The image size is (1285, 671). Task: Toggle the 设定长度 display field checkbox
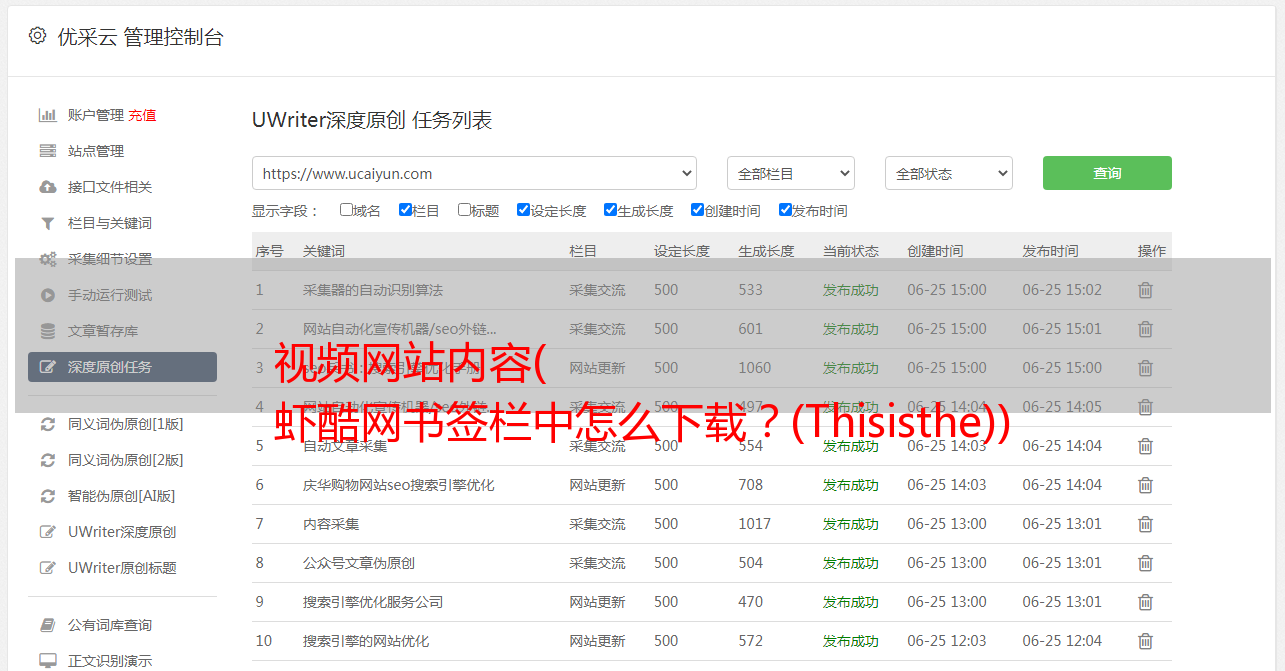[523, 210]
